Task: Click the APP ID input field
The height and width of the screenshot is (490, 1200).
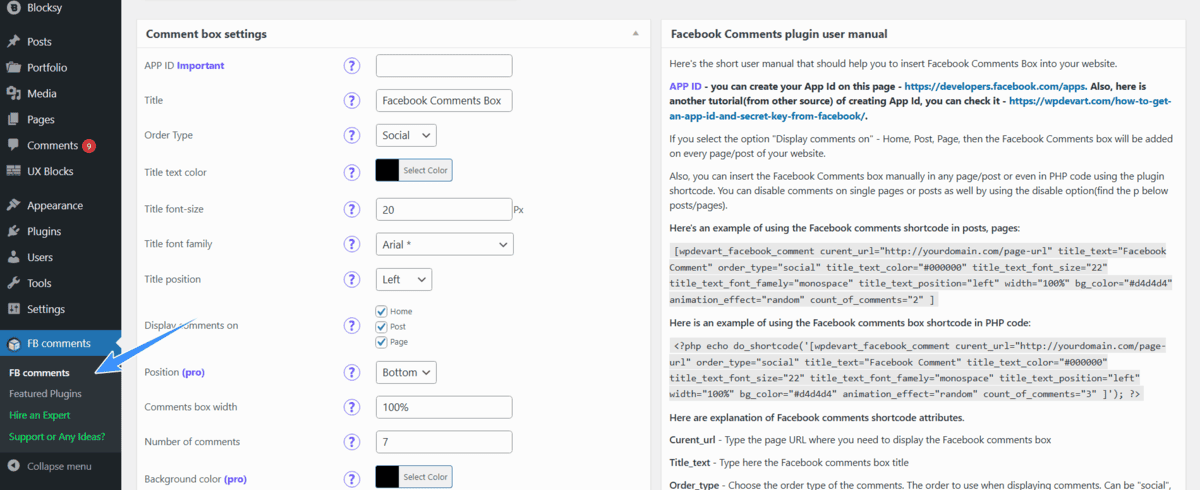Action: [x=444, y=66]
